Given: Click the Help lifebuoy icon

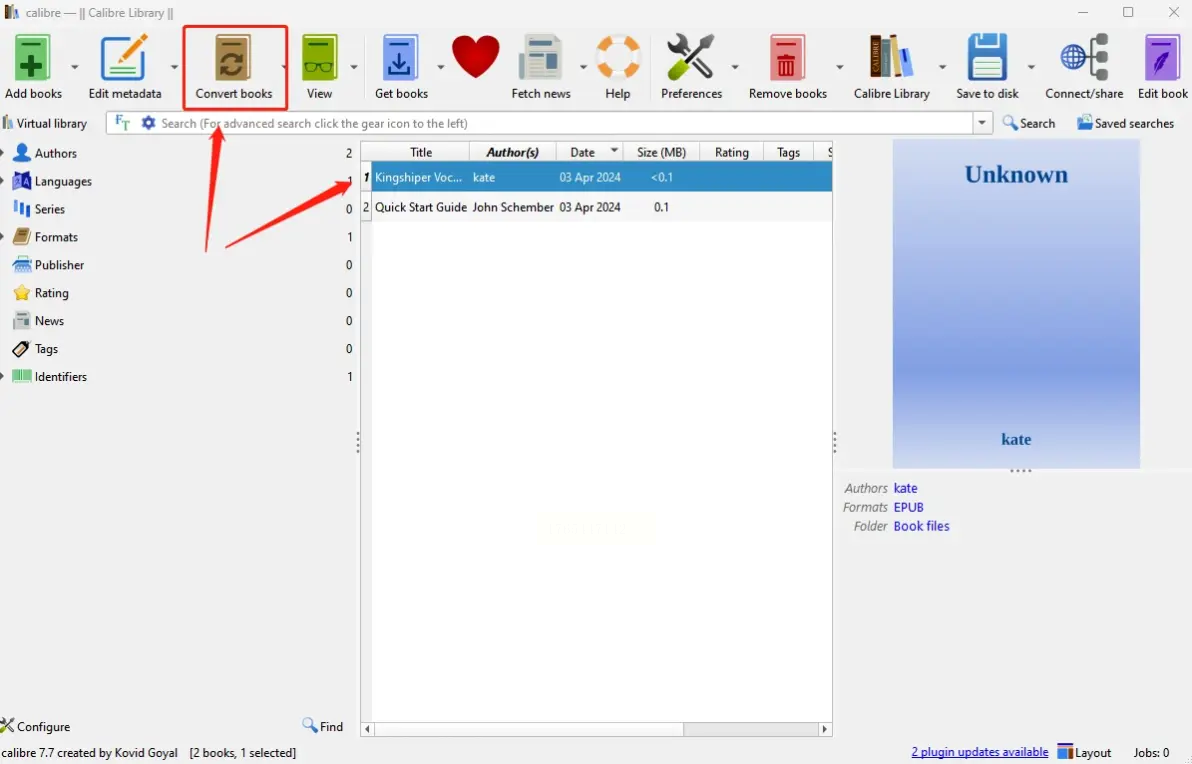Looking at the screenshot, I should (618, 59).
